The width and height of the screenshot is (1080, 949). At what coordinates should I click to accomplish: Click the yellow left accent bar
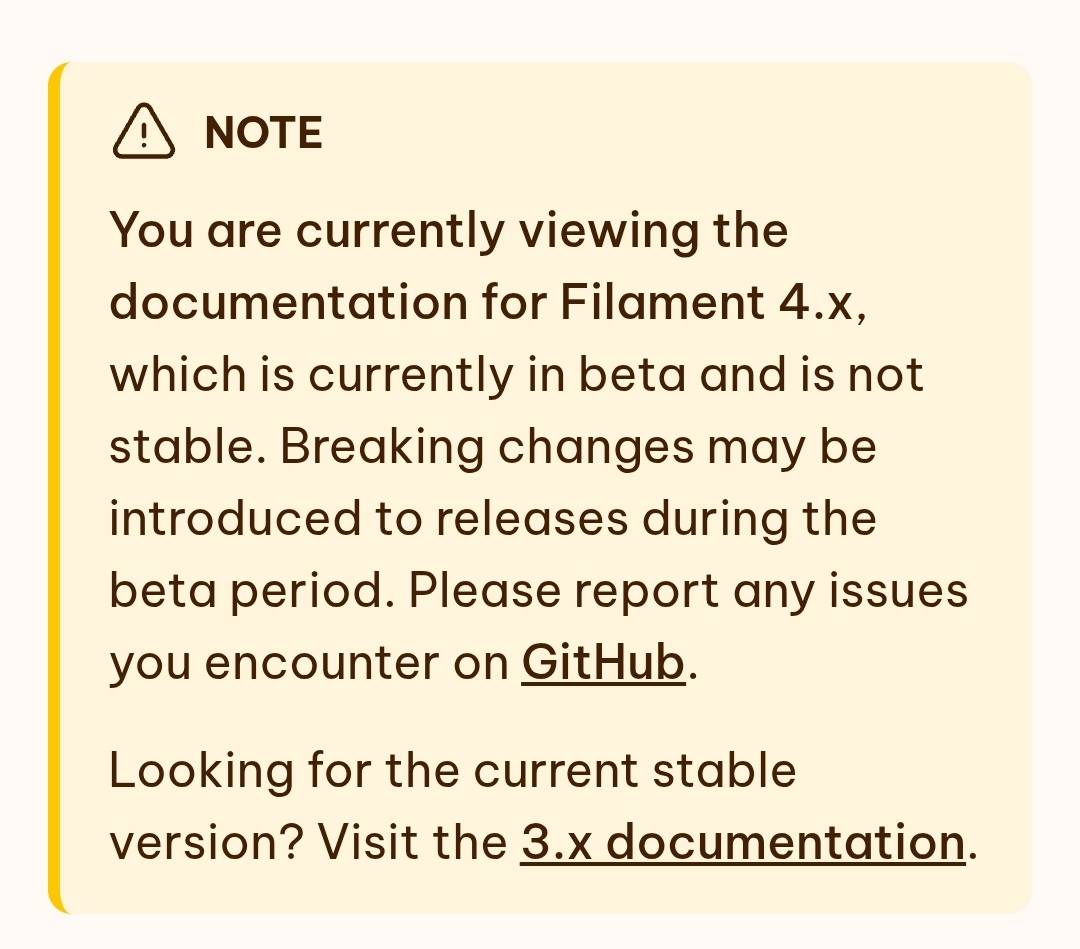pos(56,488)
